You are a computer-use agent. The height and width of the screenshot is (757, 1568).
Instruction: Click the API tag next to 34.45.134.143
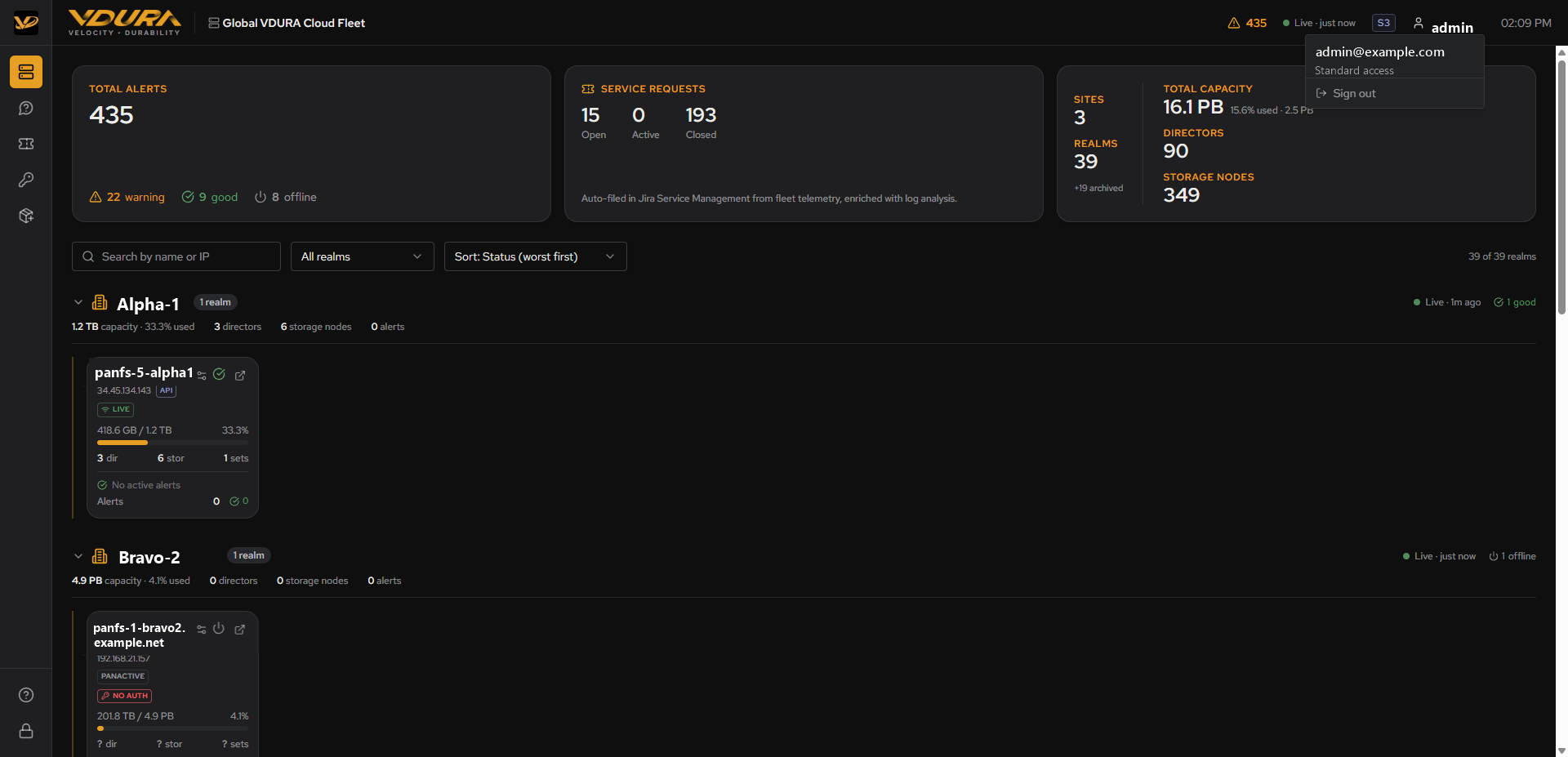pos(166,390)
